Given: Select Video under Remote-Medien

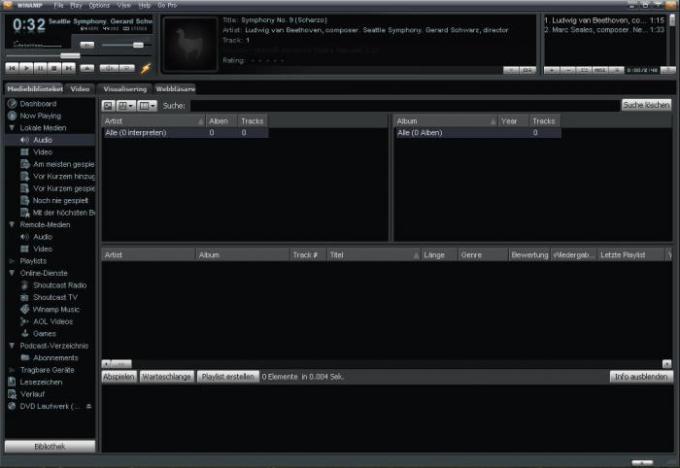Looking at the screenshot, I should tap(42, 249).
